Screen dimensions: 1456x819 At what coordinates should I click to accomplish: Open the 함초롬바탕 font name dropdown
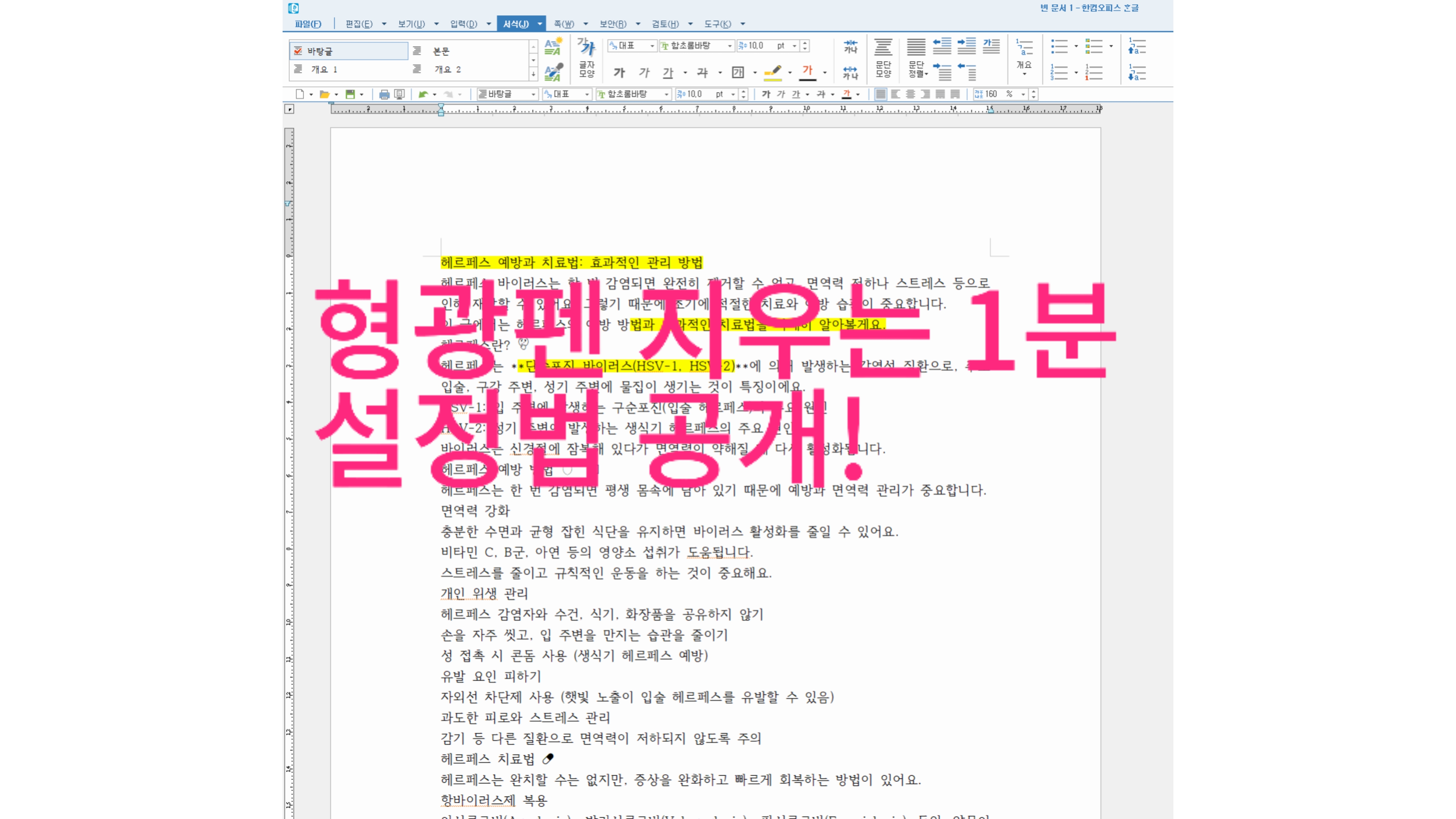(x=730, y=45)
